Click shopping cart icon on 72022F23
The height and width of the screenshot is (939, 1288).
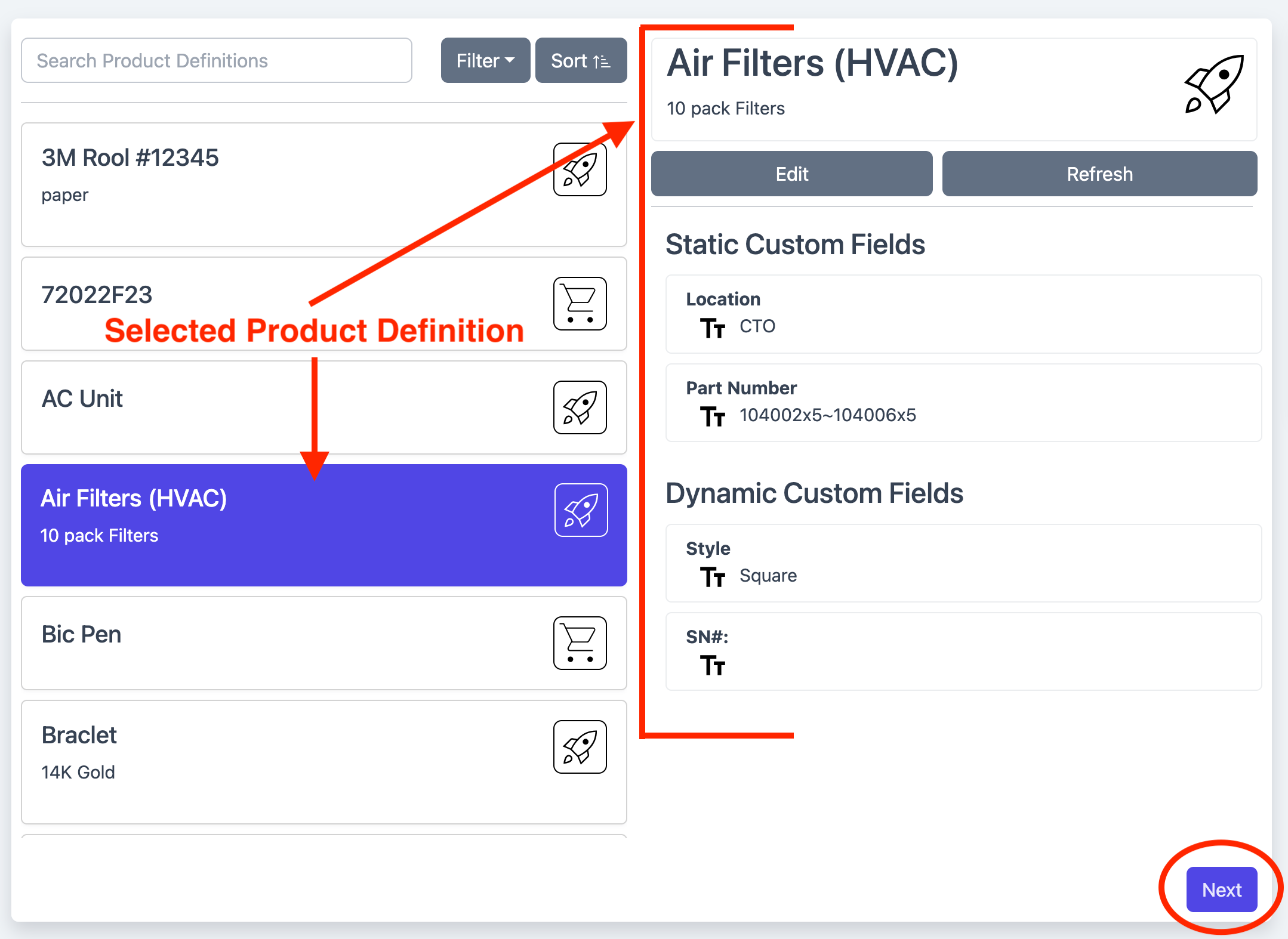(580, 304)
